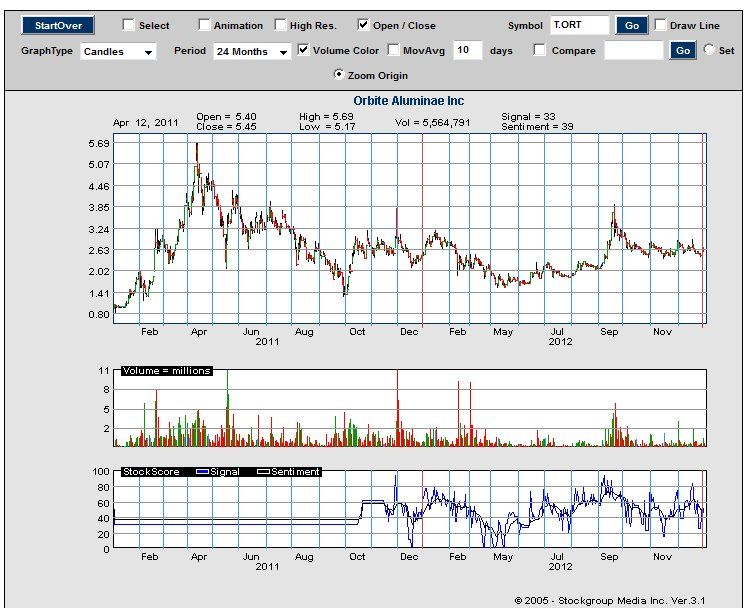
Task: Click the Apr 12, 2011 date readout
Action: coord(146,123)
